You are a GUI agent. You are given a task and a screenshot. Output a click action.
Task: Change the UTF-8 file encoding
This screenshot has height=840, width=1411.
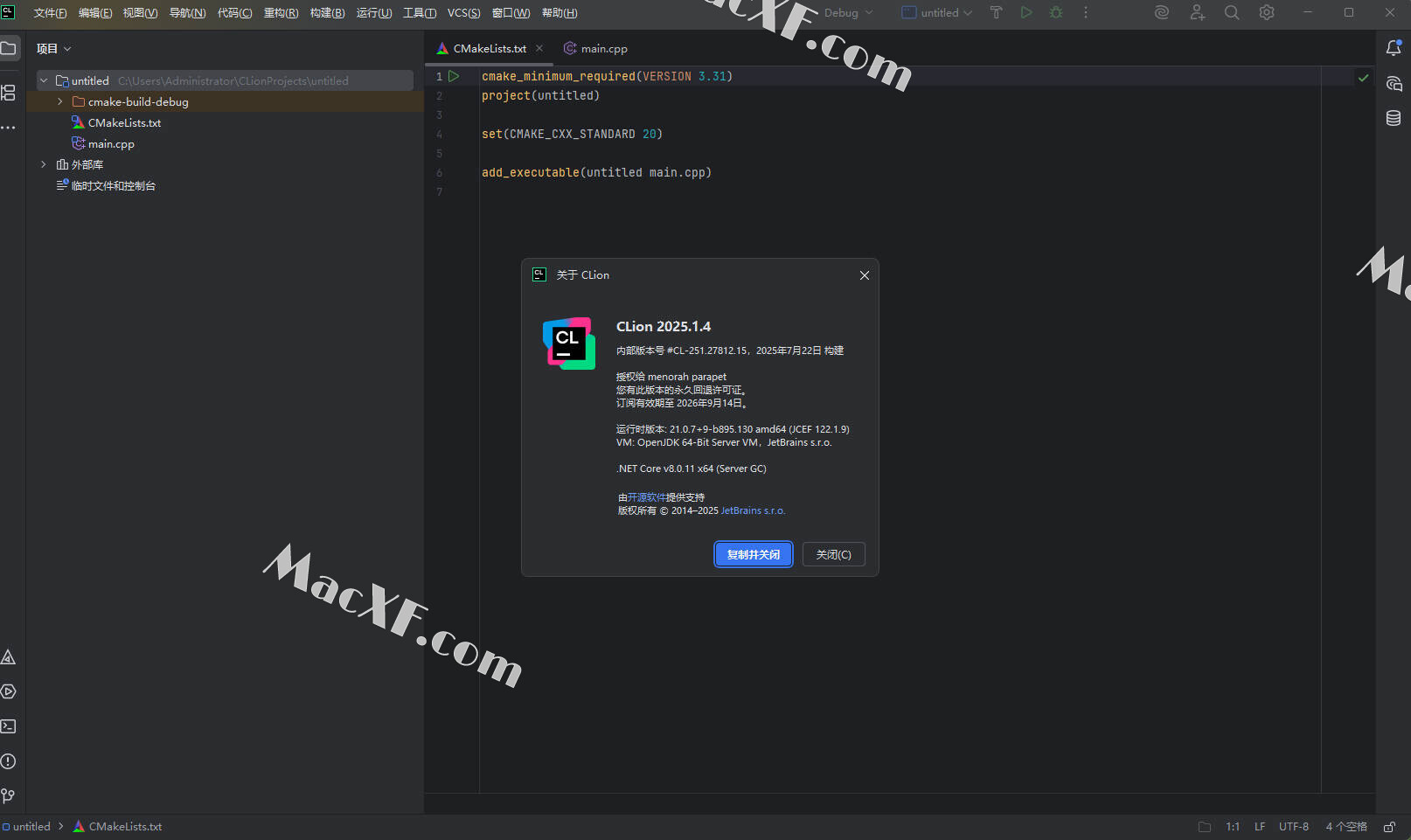[1294, 827]
